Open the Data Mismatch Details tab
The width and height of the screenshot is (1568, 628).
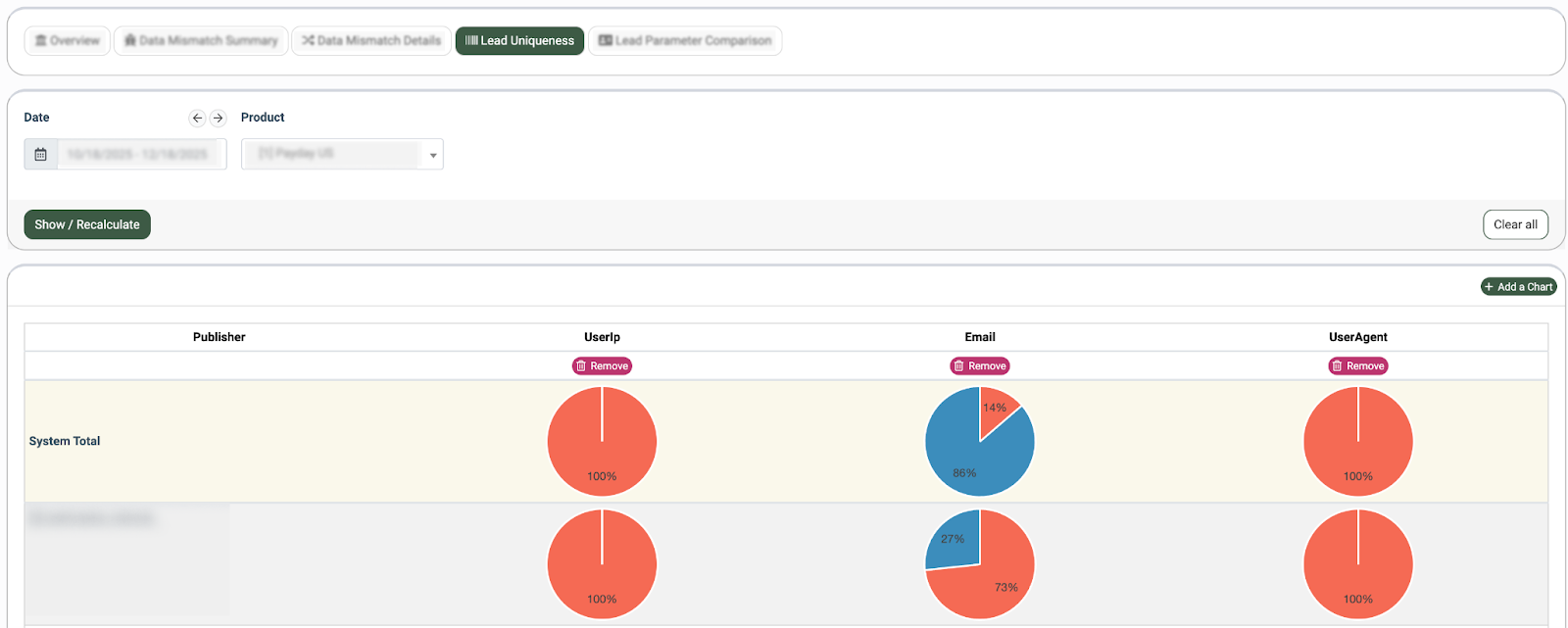(371, 41)
